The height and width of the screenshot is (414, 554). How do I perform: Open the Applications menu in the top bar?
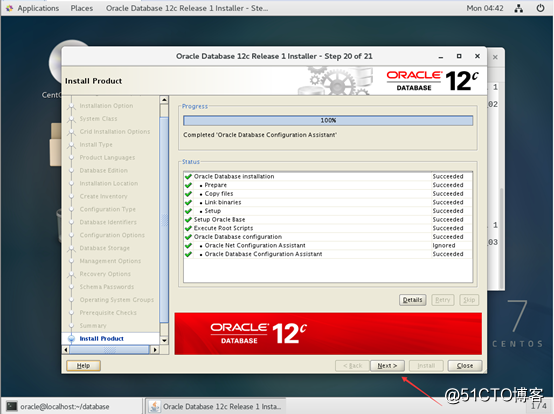38,8
